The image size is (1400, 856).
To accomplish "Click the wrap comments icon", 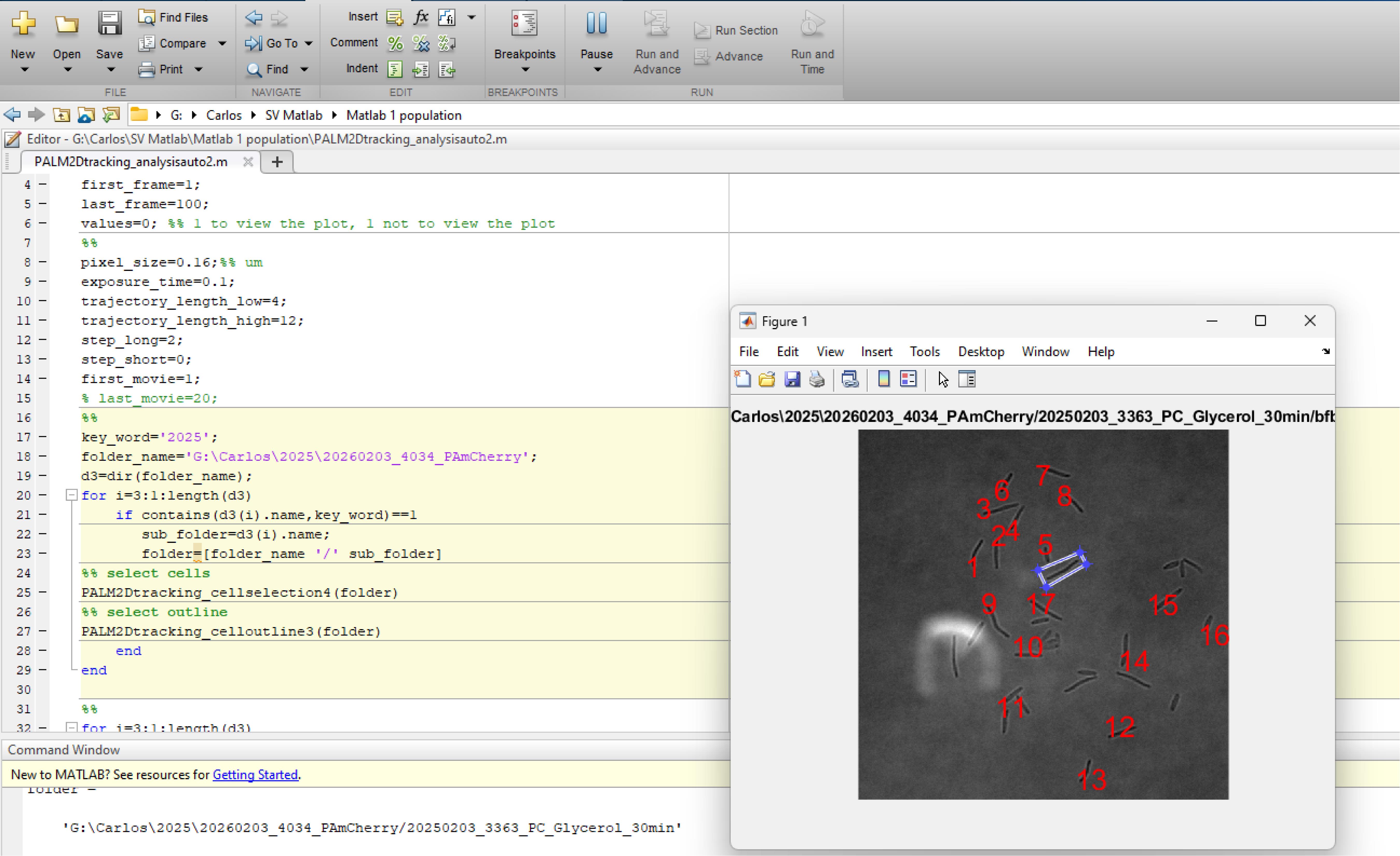I will (x=447, y=43).
